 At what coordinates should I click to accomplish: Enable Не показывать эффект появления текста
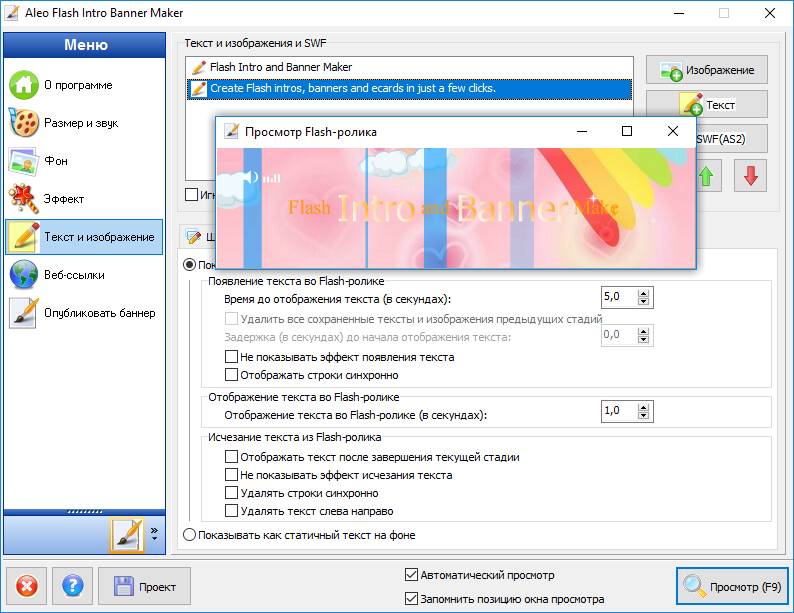(x=231, y=356)
